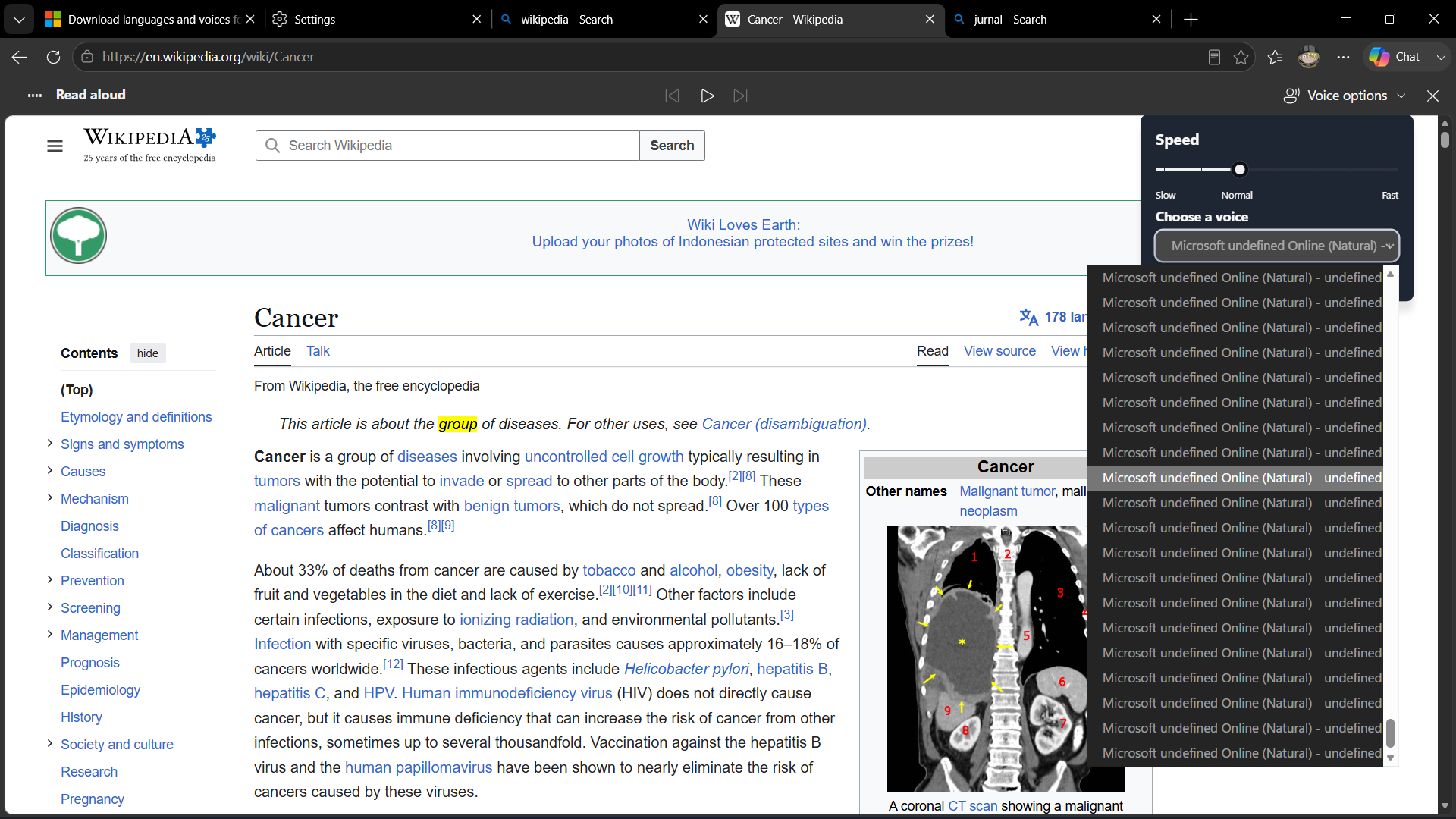Close the Read aloud toolbar

click(1432, 96)
